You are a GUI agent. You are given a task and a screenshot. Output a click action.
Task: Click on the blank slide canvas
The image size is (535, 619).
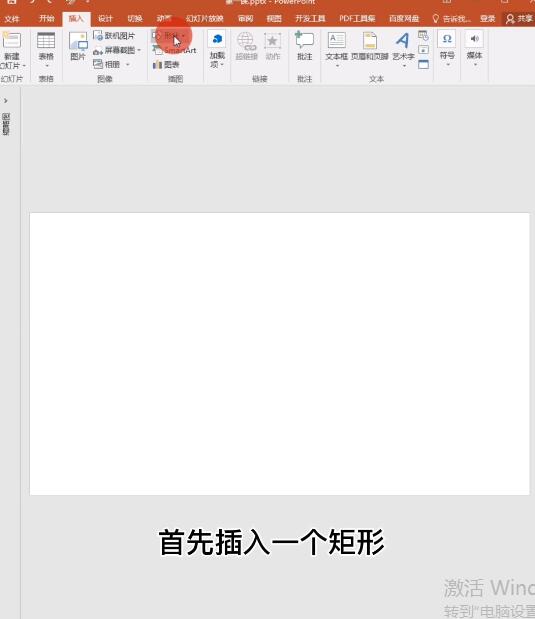[x=280, y=354]
